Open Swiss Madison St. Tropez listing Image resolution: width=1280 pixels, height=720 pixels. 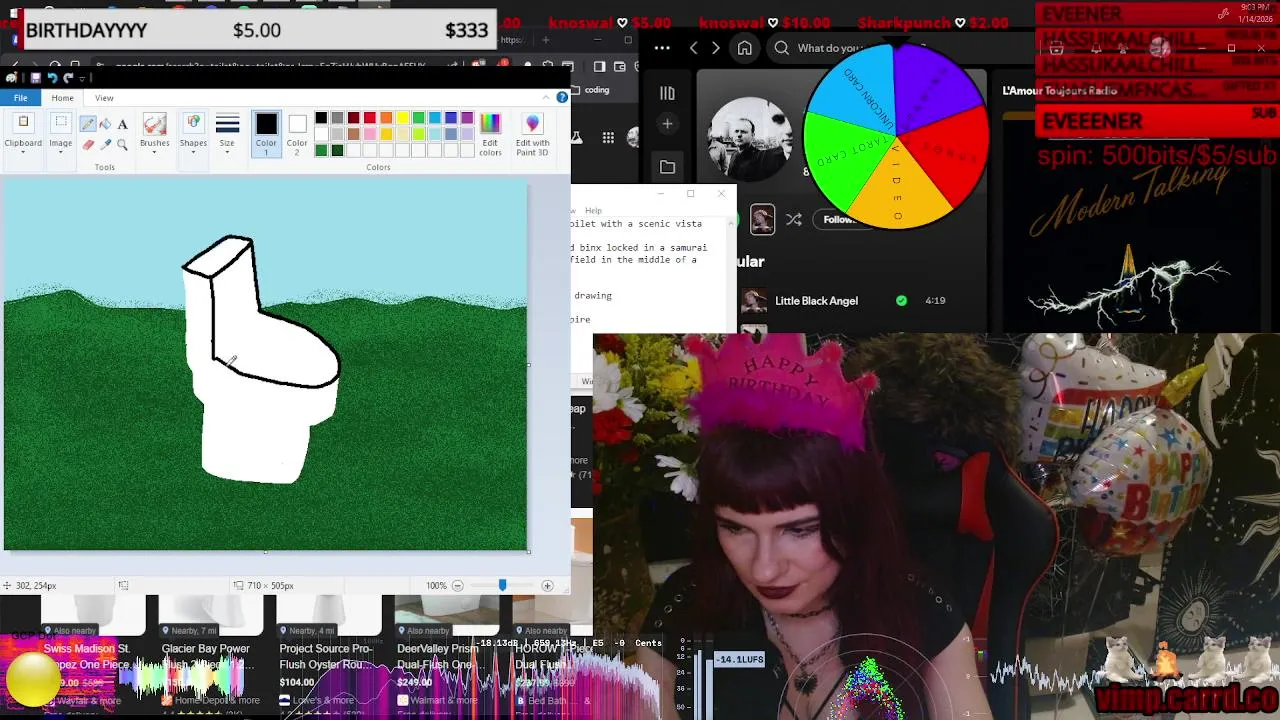pos(87,656)
